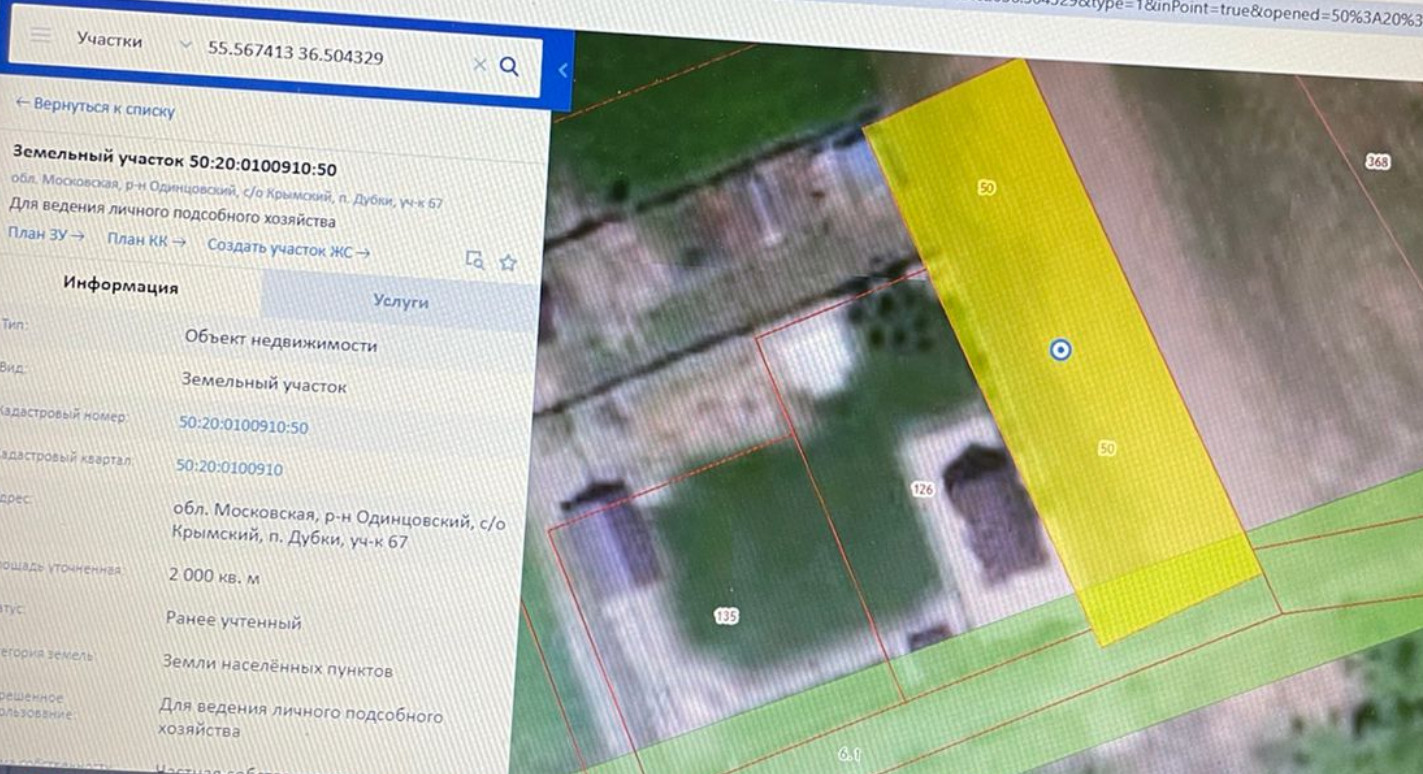The width and height of the screenshot is (1423, 774).
Task: Go back via Вернуться к списку
Action: click(x=94, y=107)
